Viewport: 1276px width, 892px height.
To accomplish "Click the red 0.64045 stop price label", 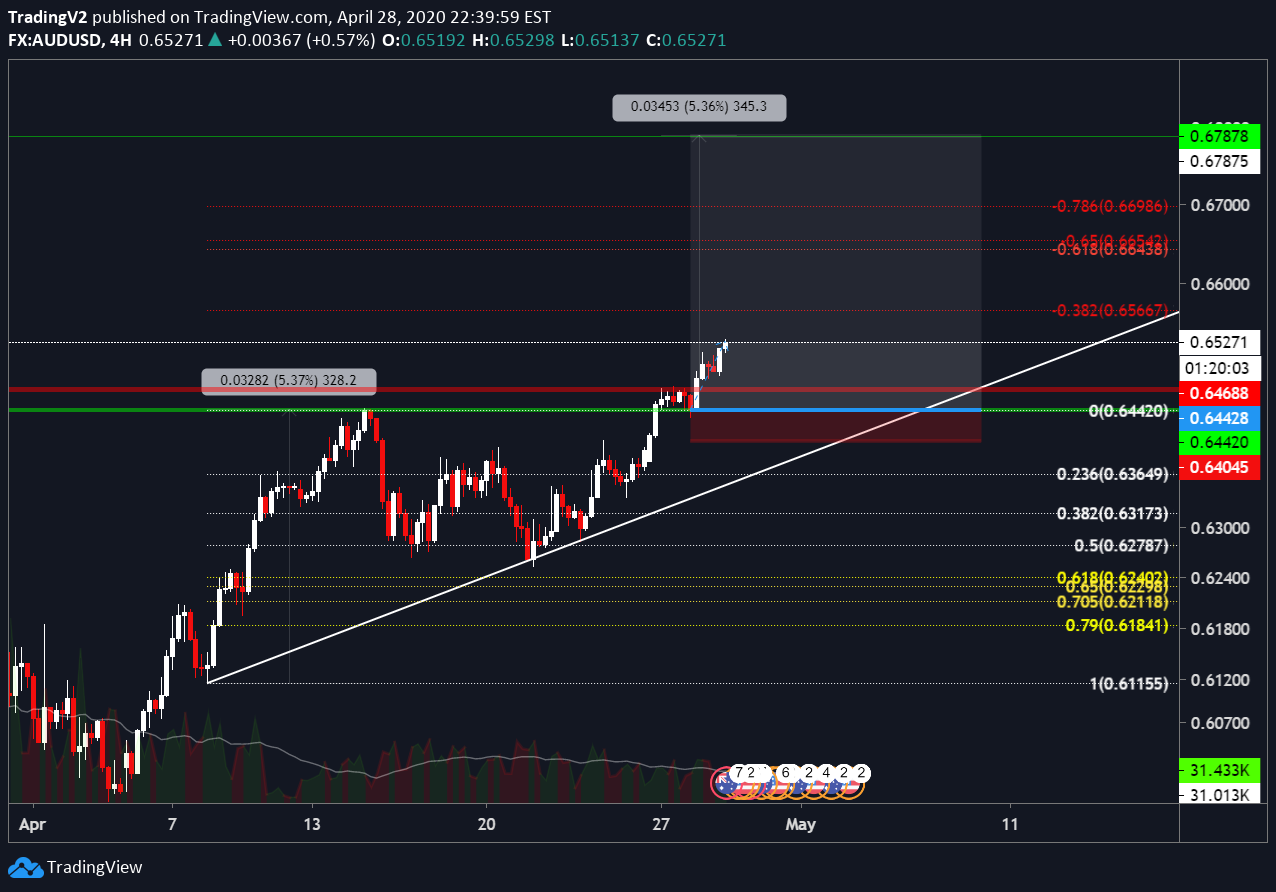I will tap(1219, 467).
